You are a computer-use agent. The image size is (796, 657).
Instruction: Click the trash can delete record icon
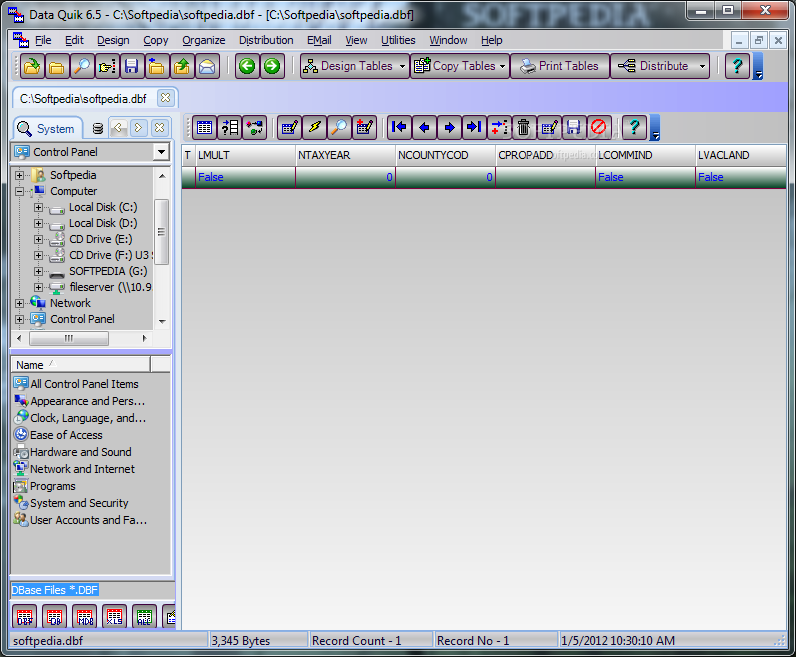click(x=523, y=127)
